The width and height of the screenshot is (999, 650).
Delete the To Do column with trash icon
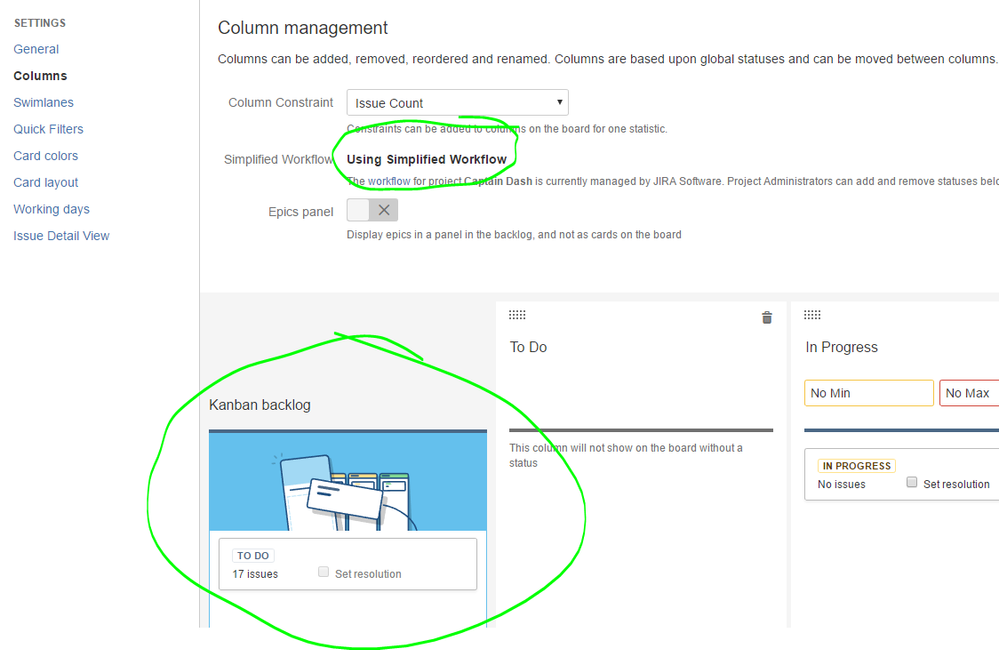click(x=767, y=317)
